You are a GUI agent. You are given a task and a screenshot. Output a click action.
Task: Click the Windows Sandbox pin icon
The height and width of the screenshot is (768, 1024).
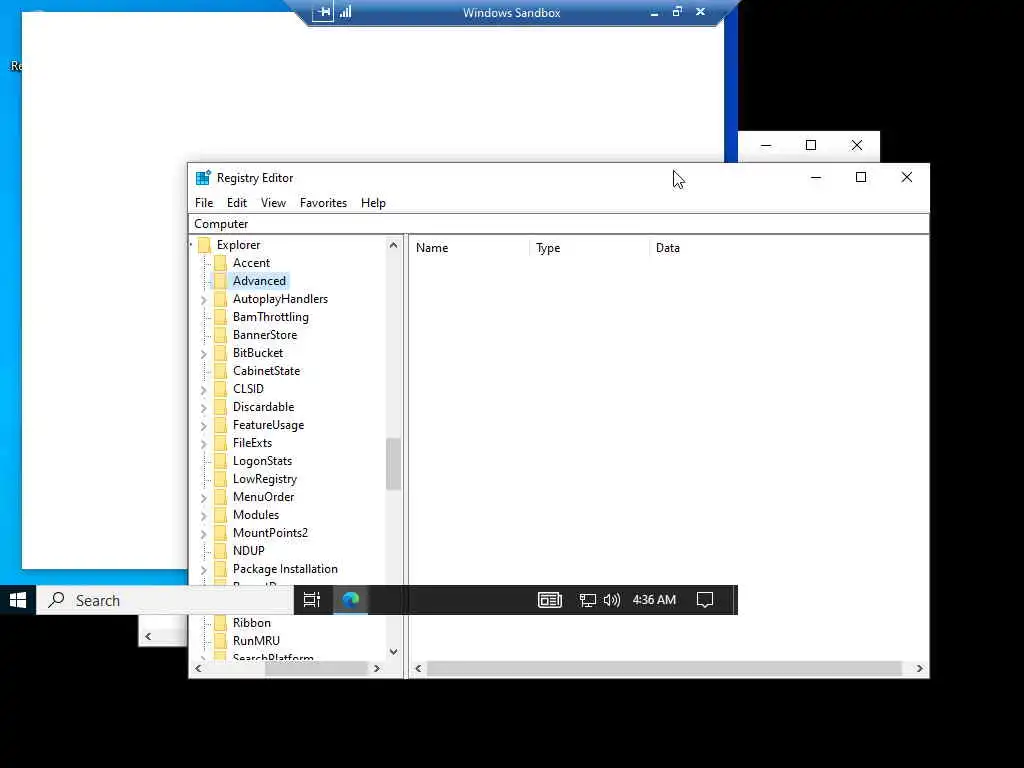point(323,12)
